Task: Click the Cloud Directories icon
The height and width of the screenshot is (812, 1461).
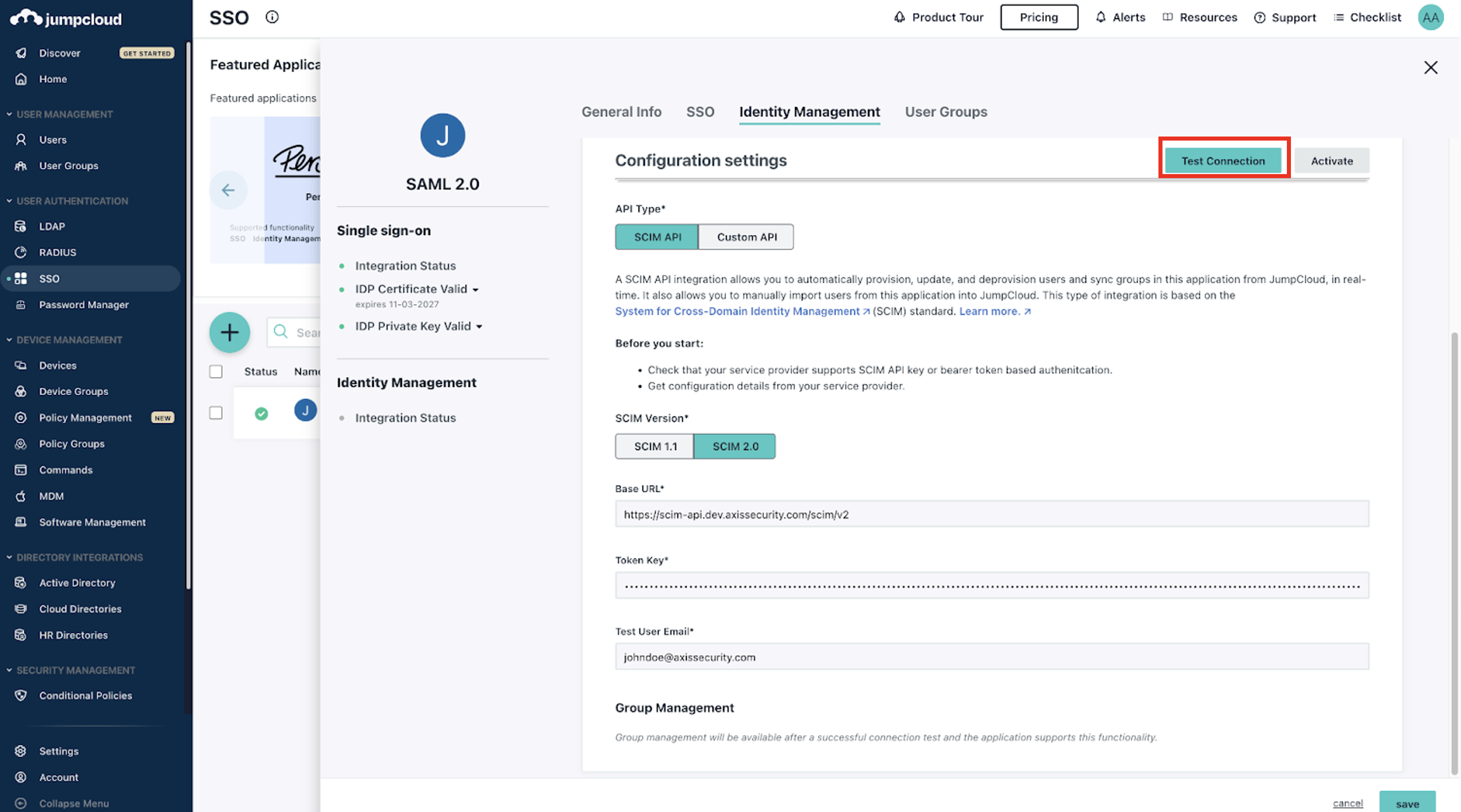Action: tap(21, 609)
